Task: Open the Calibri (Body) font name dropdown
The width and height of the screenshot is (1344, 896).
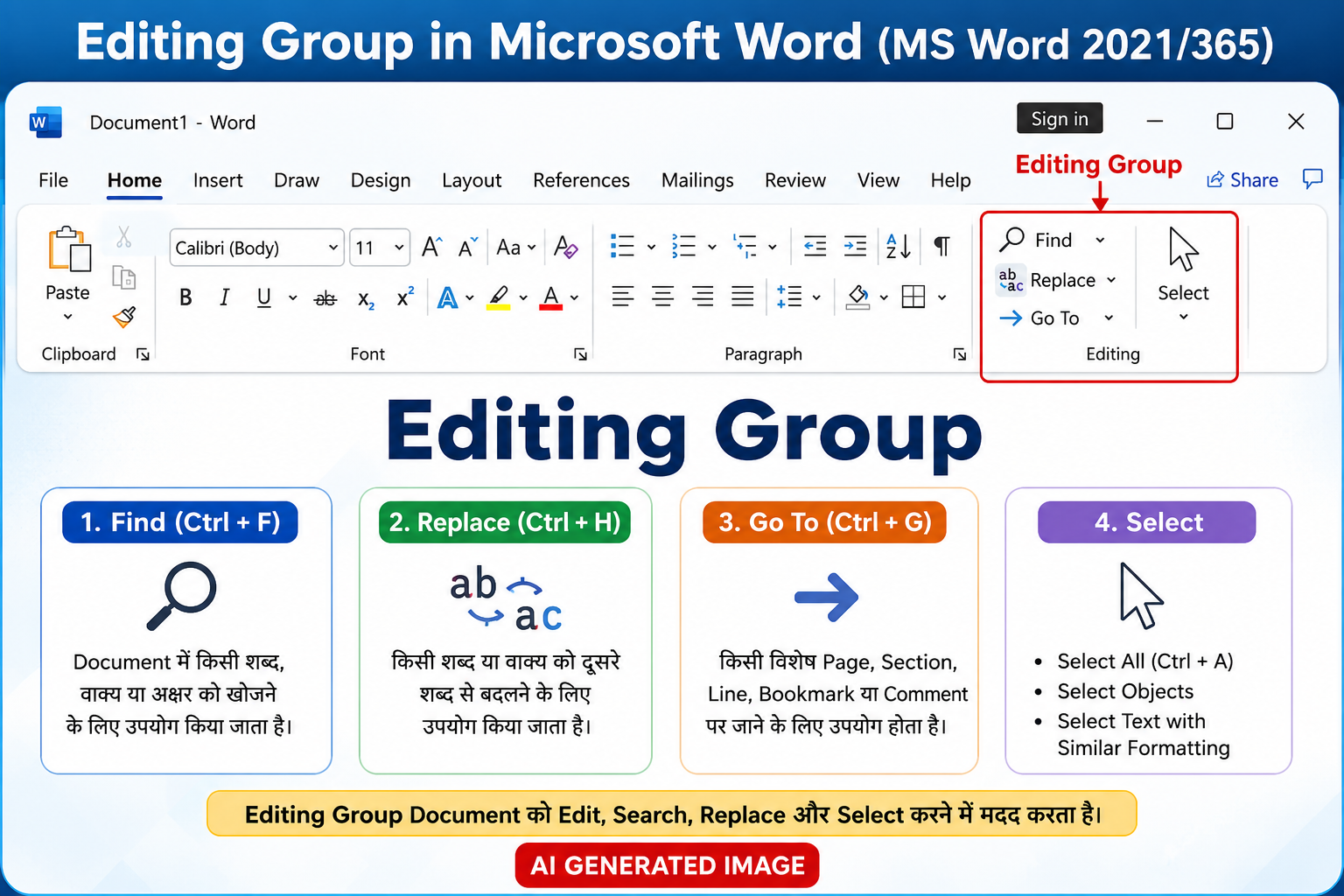Action: click(x=333, y=248)
